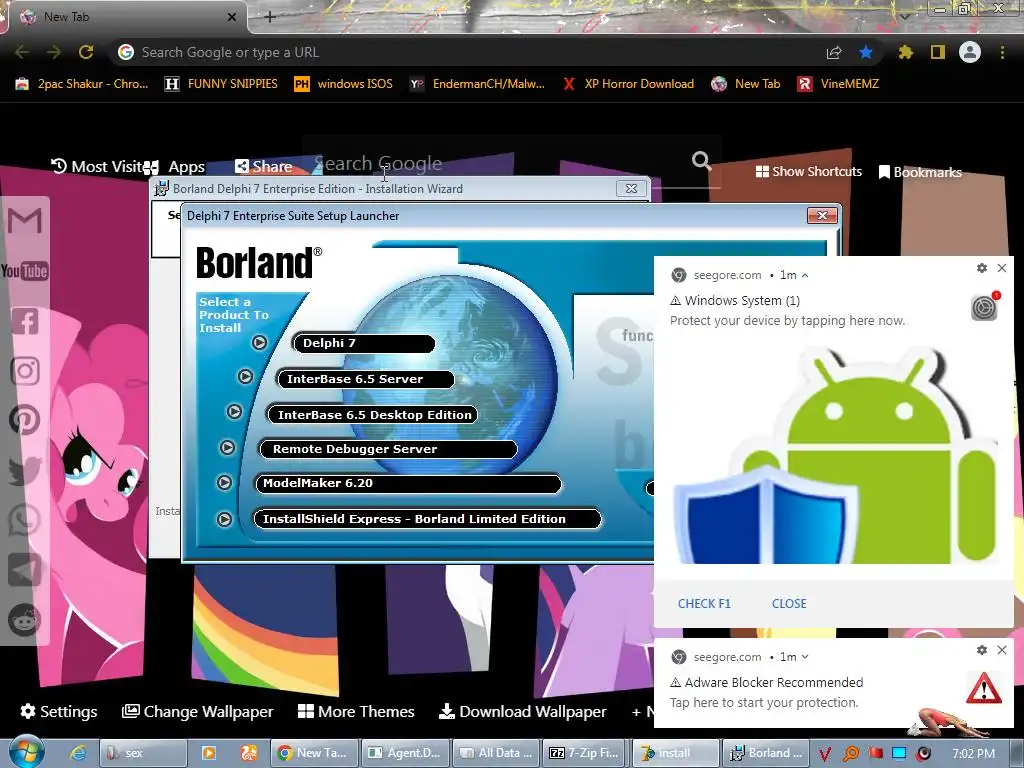
Task: Click the share page icon in address bar
Action: click(834, 52)
